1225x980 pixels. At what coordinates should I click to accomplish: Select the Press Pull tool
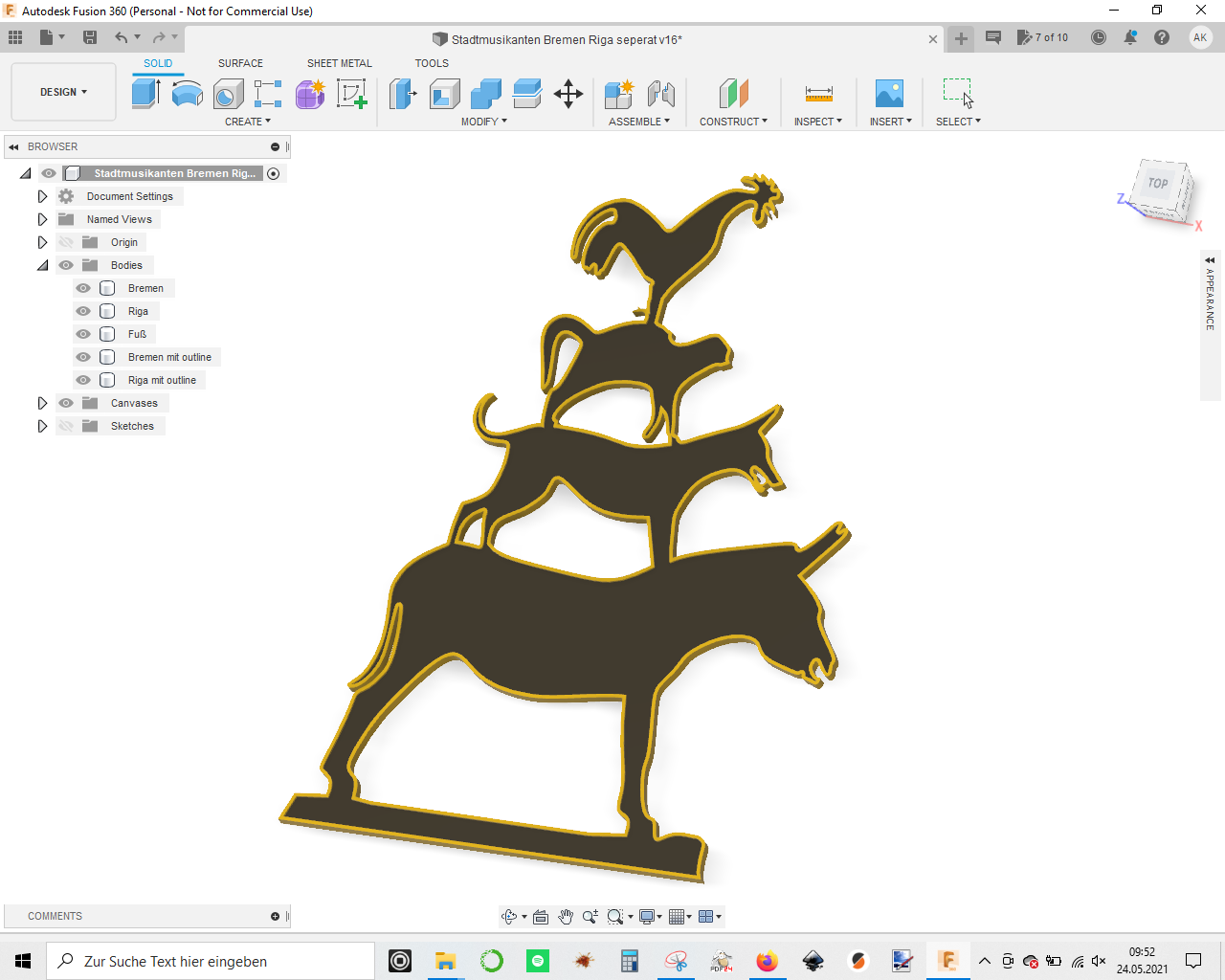pos(403,94)
